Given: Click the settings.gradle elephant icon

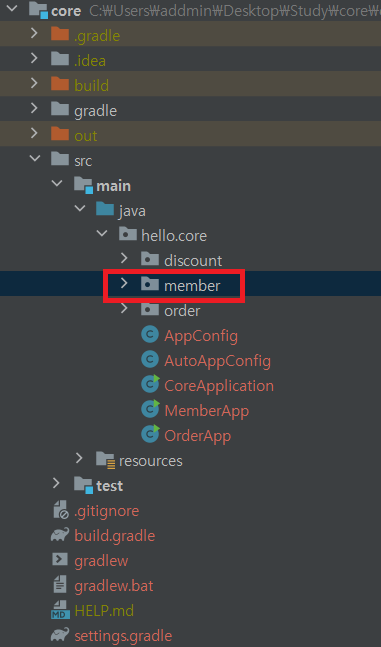Looking at the screenshot, I should pyautogui.click(x=60, y=635).
